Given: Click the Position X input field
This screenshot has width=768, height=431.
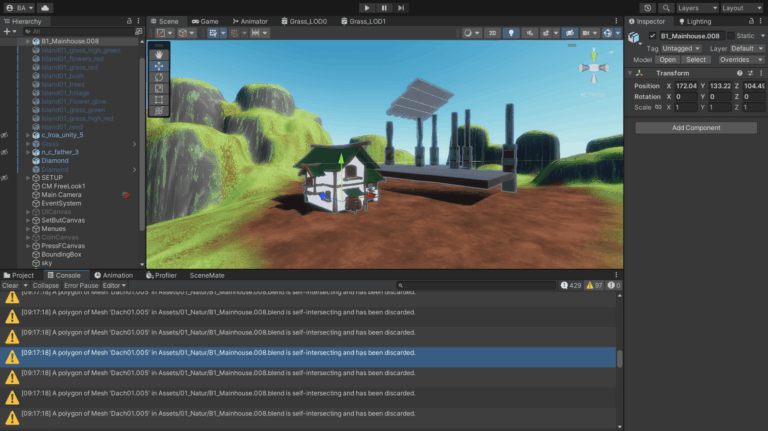Looking at the screenshot, I should click(686, 86).
